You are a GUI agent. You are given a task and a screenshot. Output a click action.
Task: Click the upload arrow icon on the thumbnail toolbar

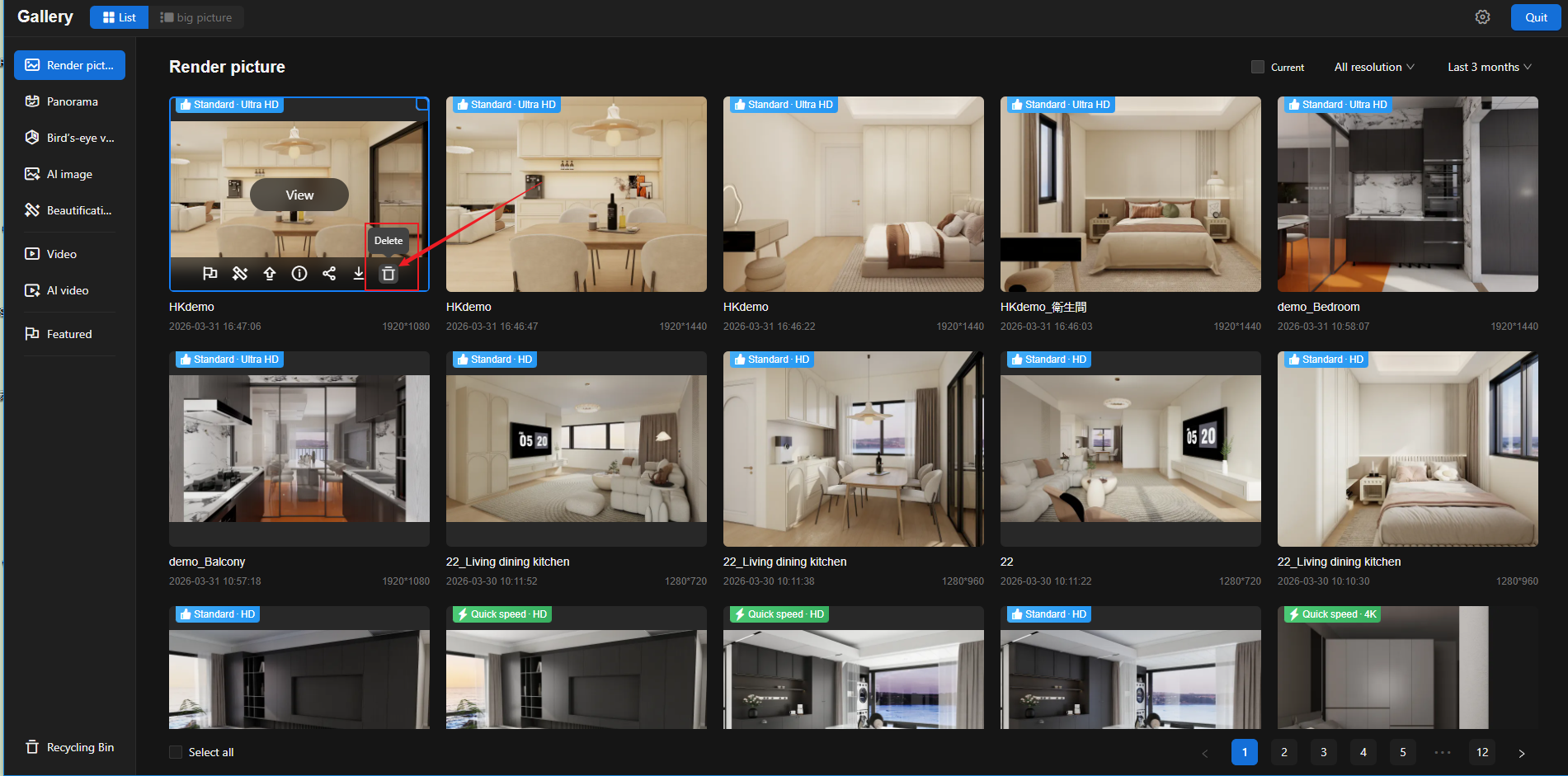pyautogui.click(x=270, y=274)
